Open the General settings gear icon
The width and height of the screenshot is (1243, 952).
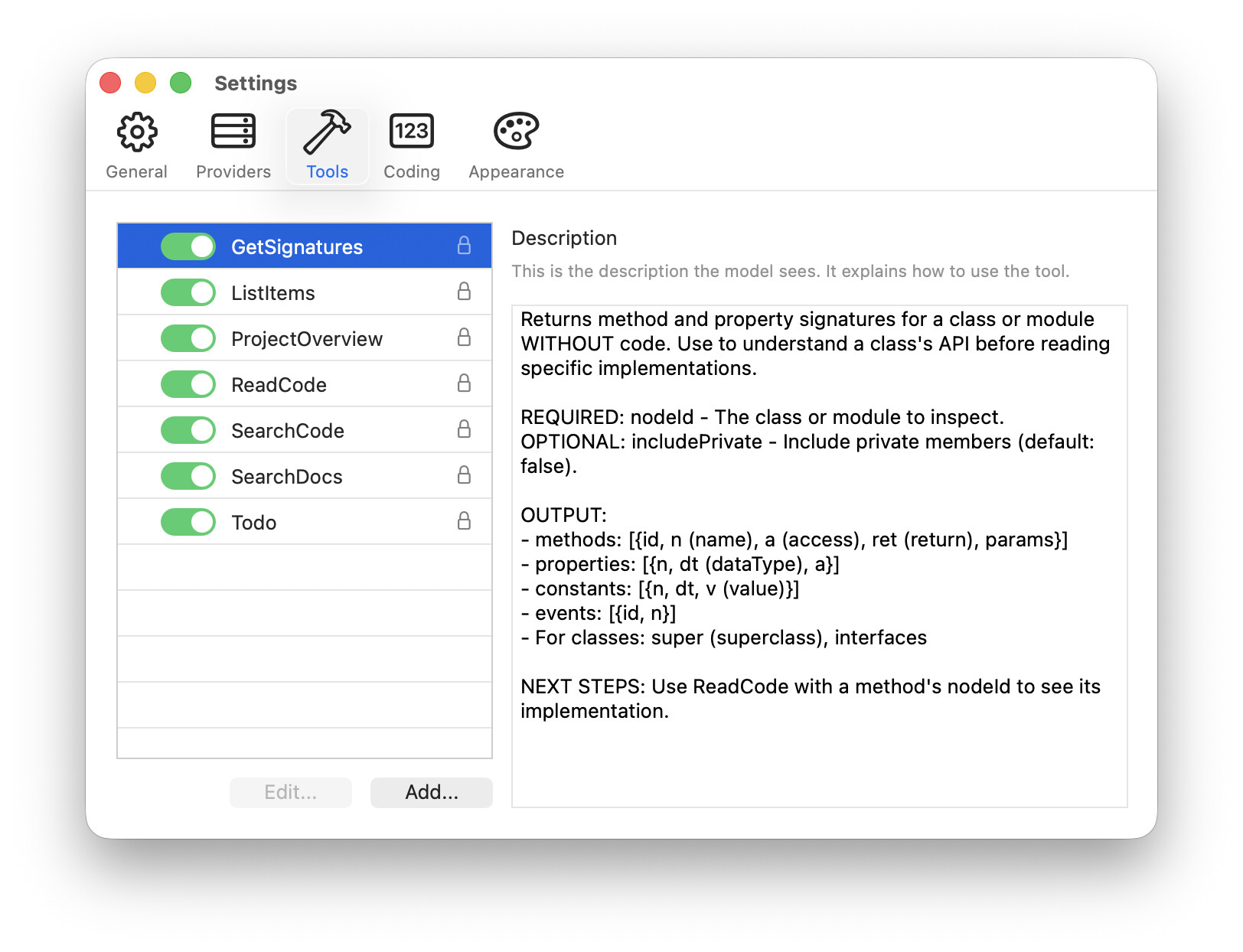click(x=137, y=132)
